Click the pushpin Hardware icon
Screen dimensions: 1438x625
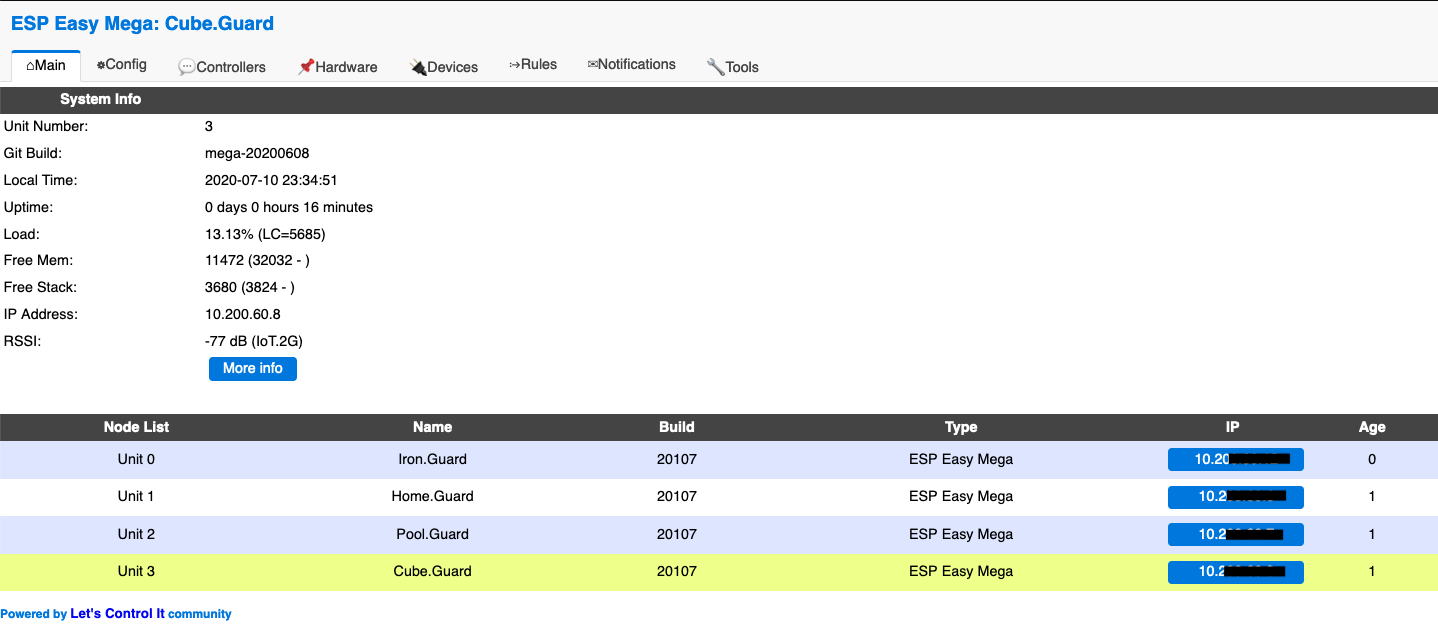(306, 67)
